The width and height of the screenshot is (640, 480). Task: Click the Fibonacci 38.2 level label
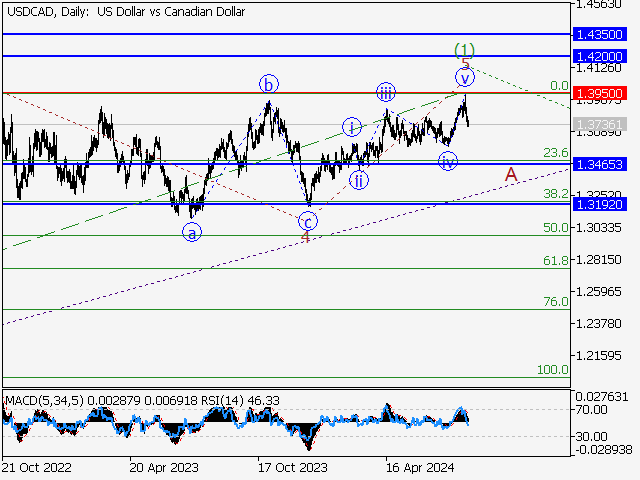coord(556,194)
